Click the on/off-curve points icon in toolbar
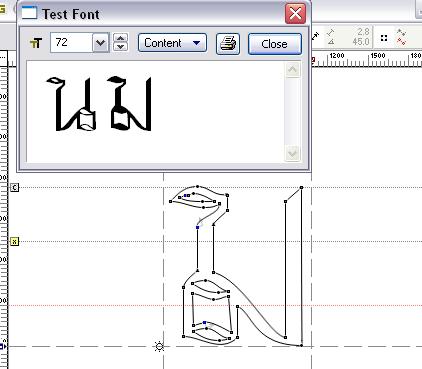Viewport: 422px width, 369px height. click(x=401, y=37)
